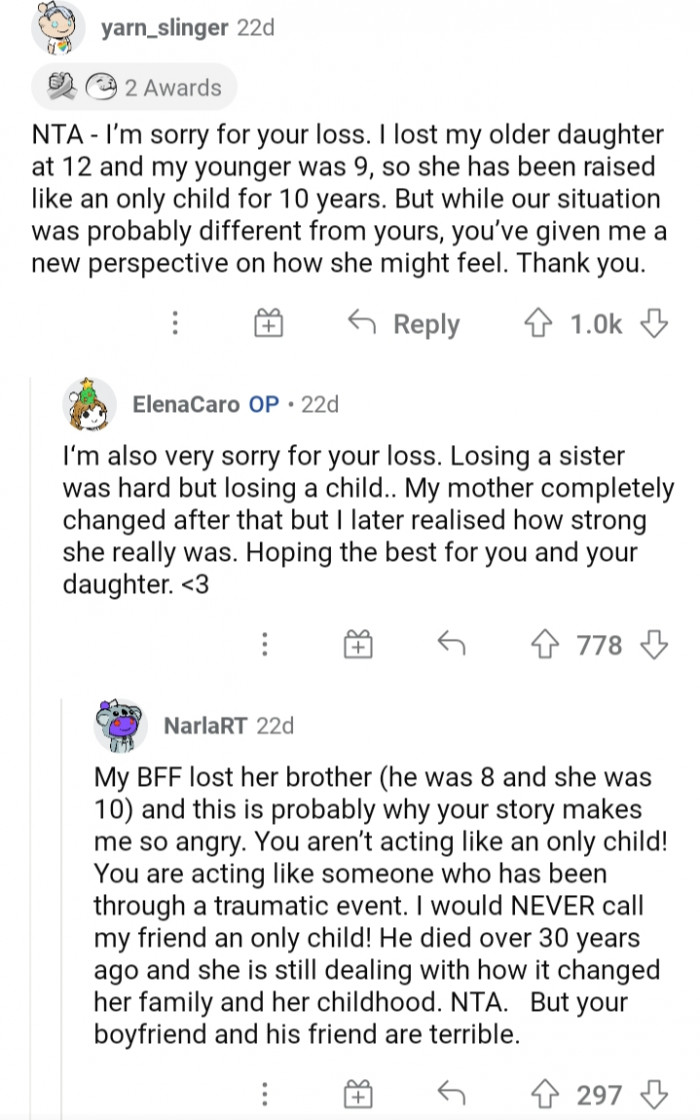
Task: Downvote NarlaRT's comment
Action: (x=654, y=1095)
